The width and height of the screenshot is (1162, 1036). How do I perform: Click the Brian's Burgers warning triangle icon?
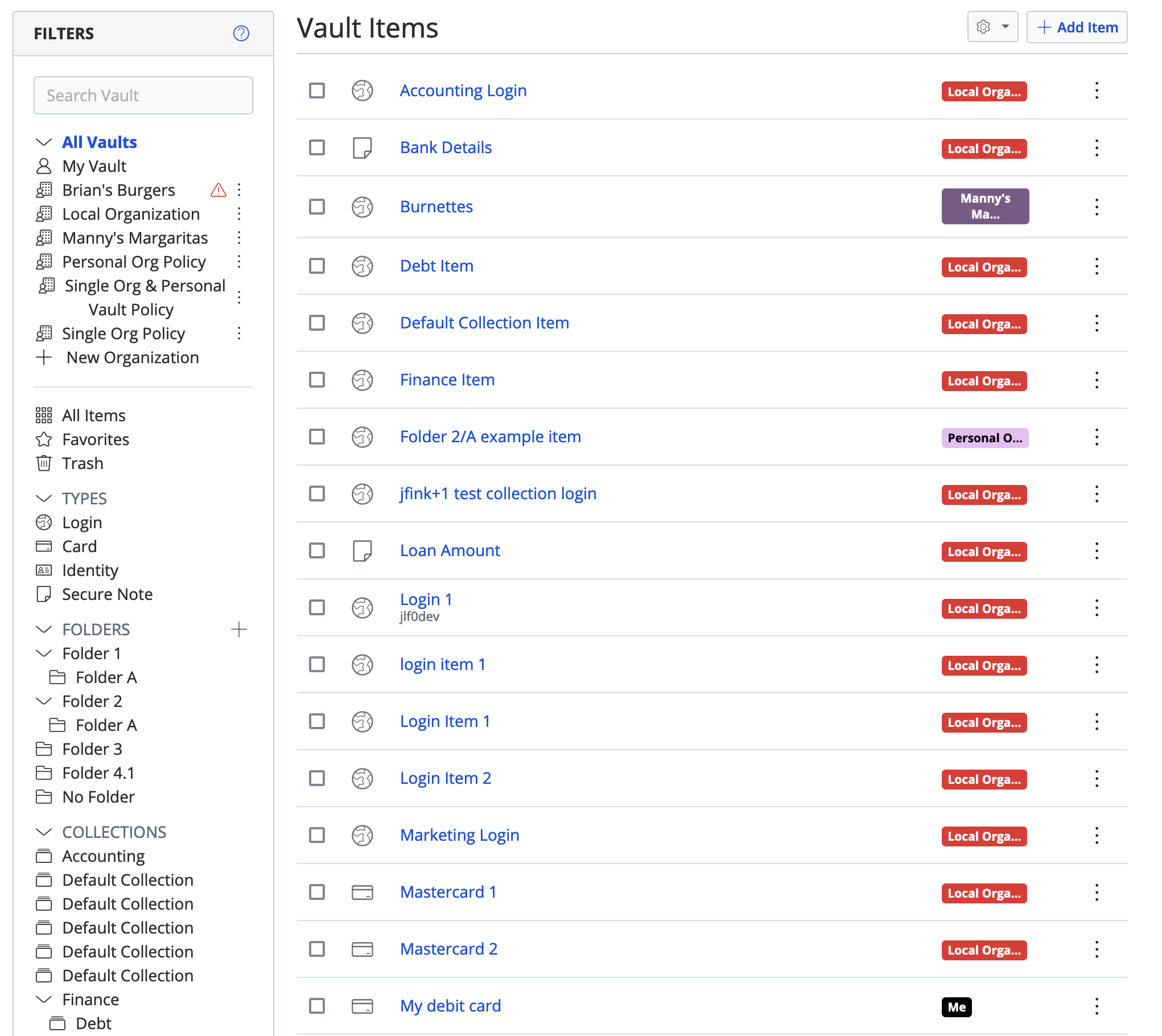click(219, 190)
